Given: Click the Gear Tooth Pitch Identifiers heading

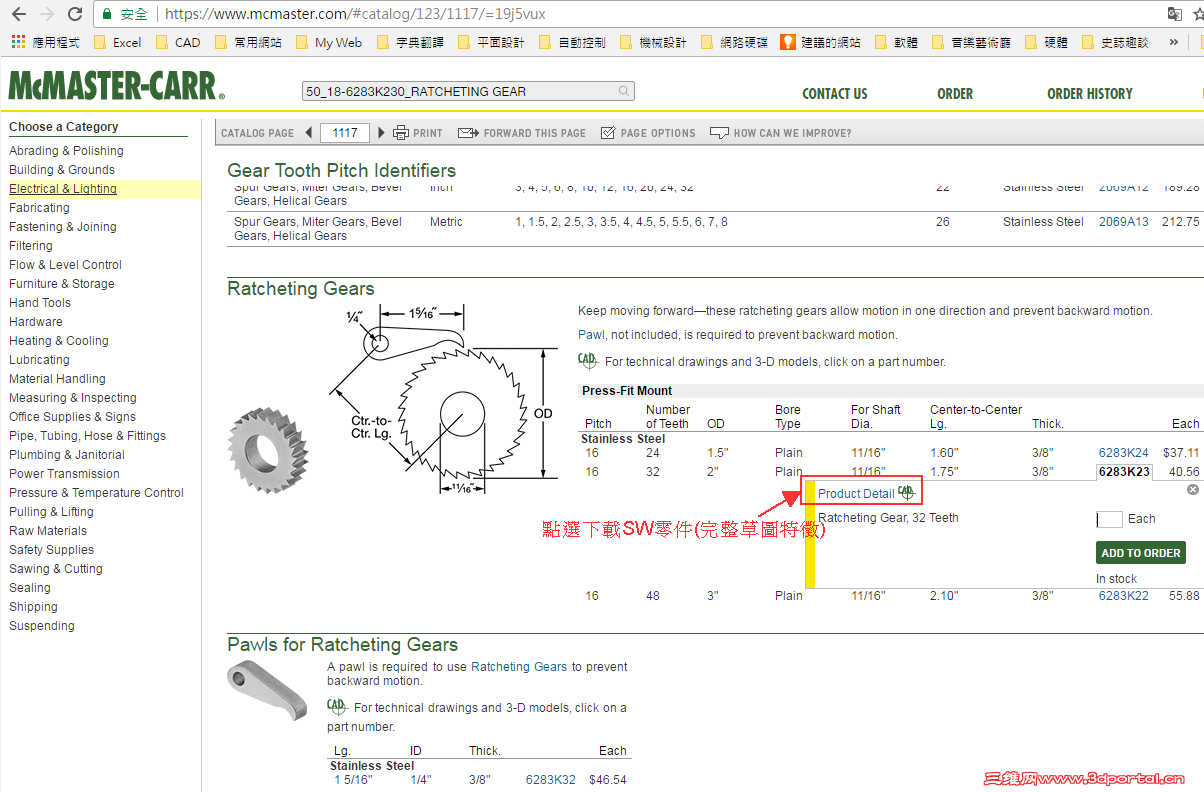Looking at the screenshot, I should pos(342,171).
